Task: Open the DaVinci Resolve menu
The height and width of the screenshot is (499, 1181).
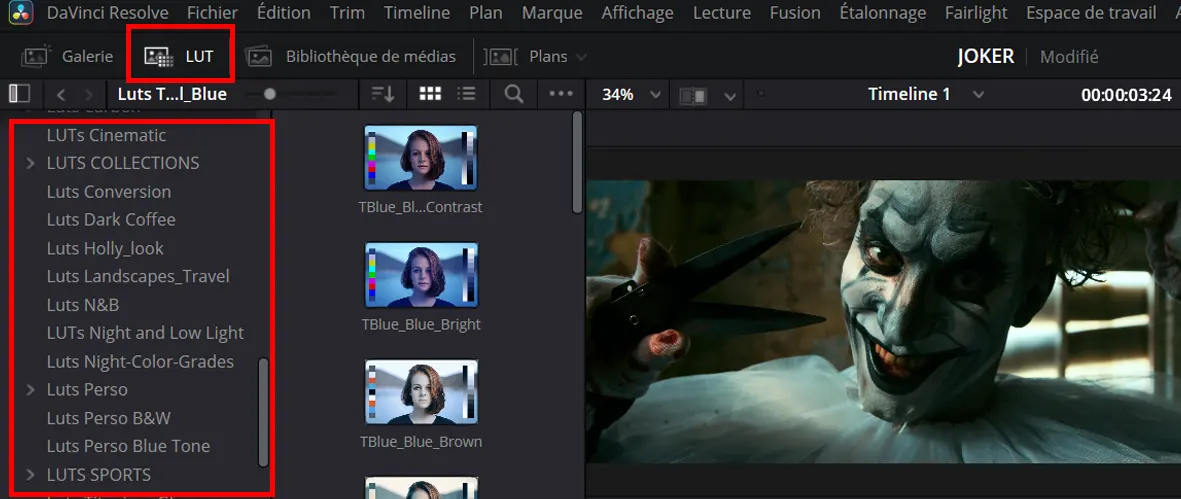Action: point(108,13)
